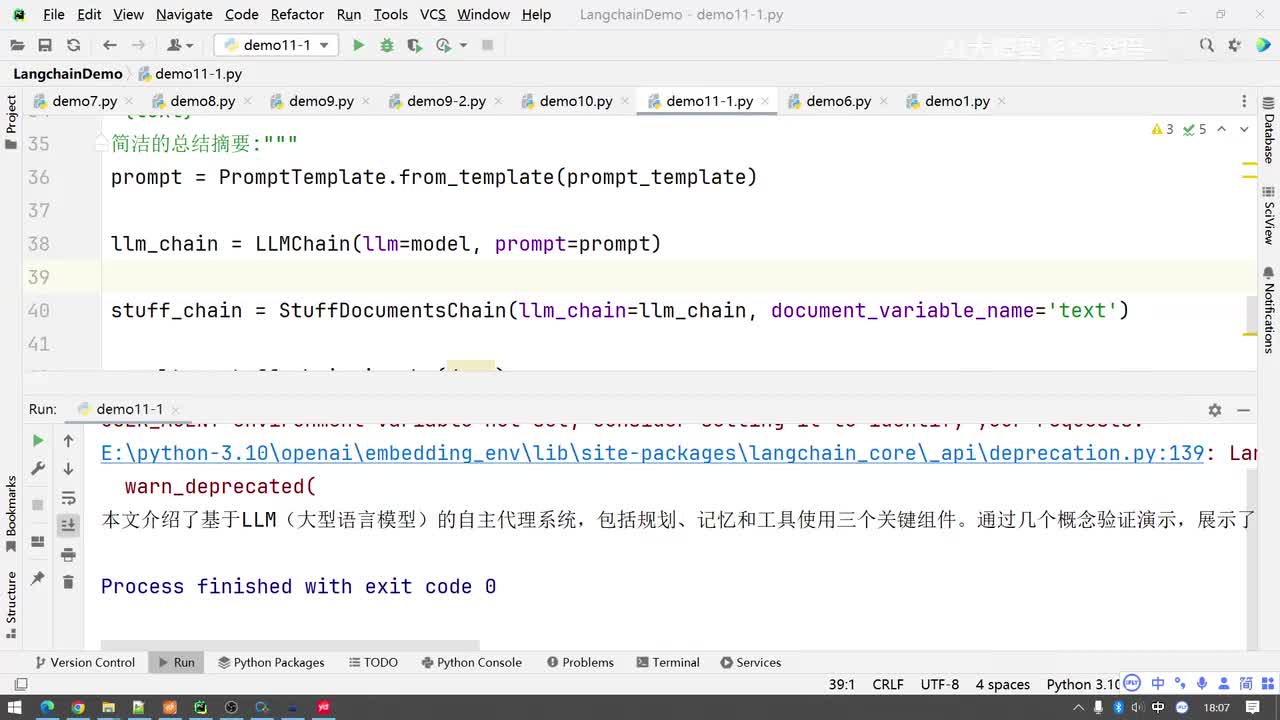Toggle scroll to end in the Run console
1280x720 pixels.
68,525
